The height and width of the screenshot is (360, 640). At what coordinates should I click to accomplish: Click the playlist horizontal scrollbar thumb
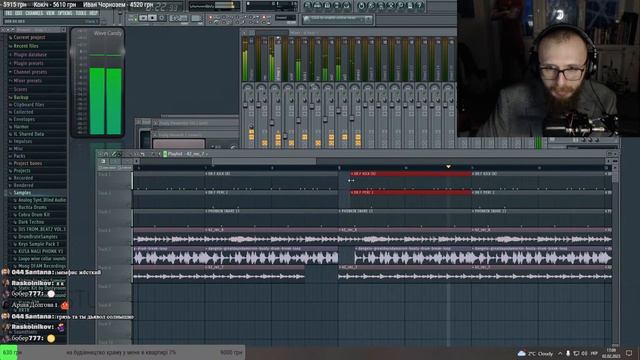(264, 161)
